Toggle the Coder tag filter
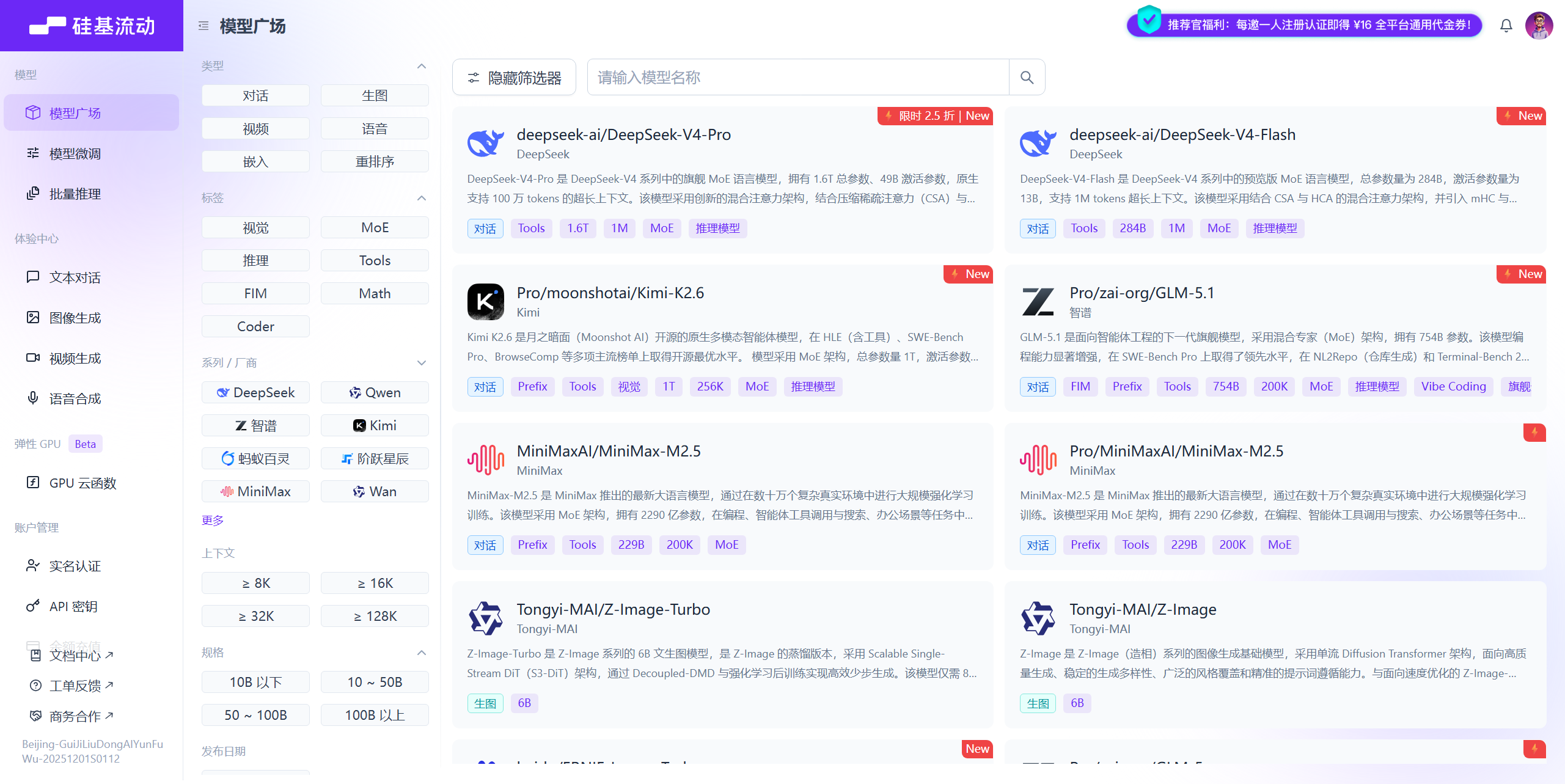 (255, 326)
